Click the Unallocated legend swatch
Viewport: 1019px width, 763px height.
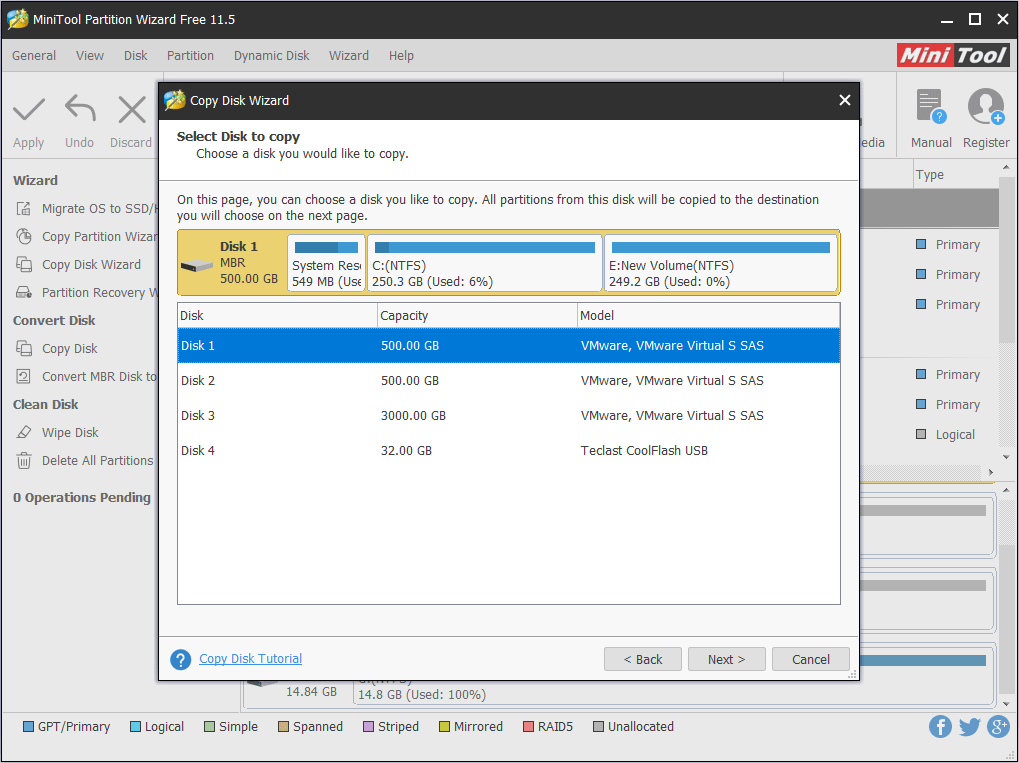point(599,727)
